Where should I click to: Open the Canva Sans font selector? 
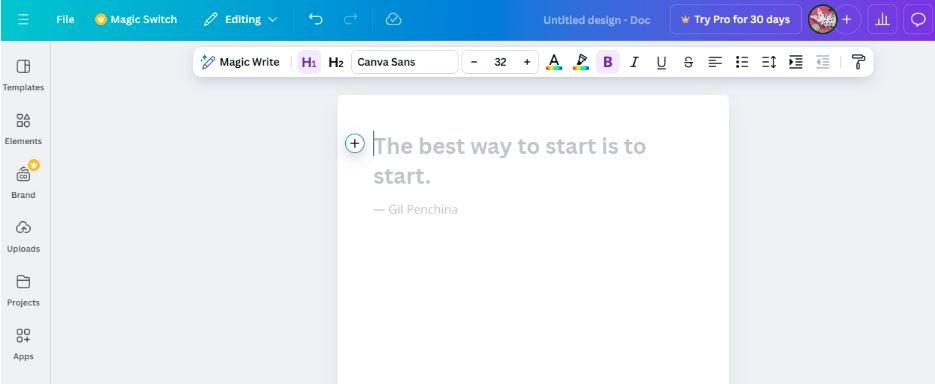click(405, 62)
